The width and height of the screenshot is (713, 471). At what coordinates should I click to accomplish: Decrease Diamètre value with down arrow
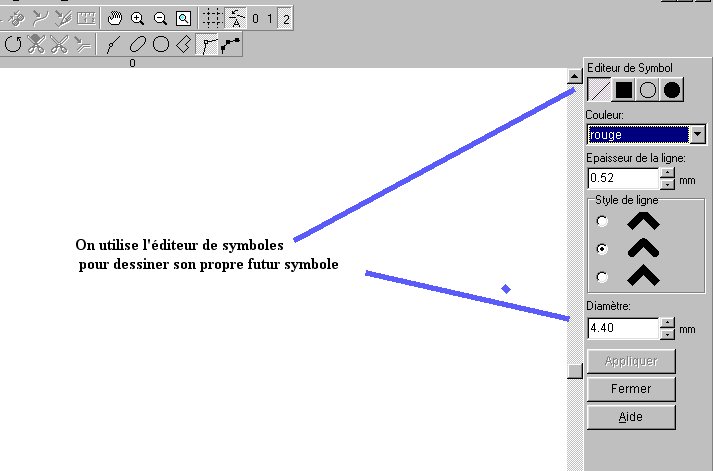click(668, 333)
